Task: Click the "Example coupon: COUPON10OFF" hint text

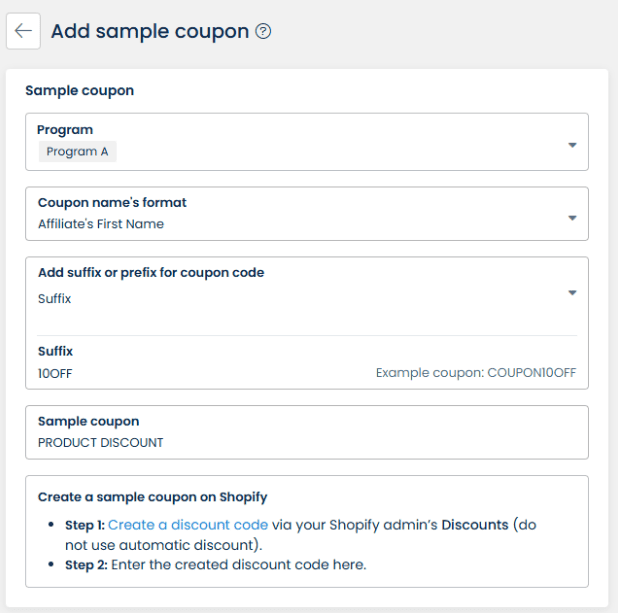Action: tap(476, 373)
